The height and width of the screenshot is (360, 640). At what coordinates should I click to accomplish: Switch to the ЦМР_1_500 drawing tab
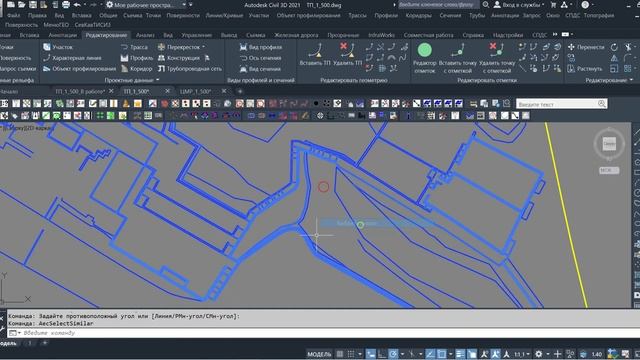point(196,91)
